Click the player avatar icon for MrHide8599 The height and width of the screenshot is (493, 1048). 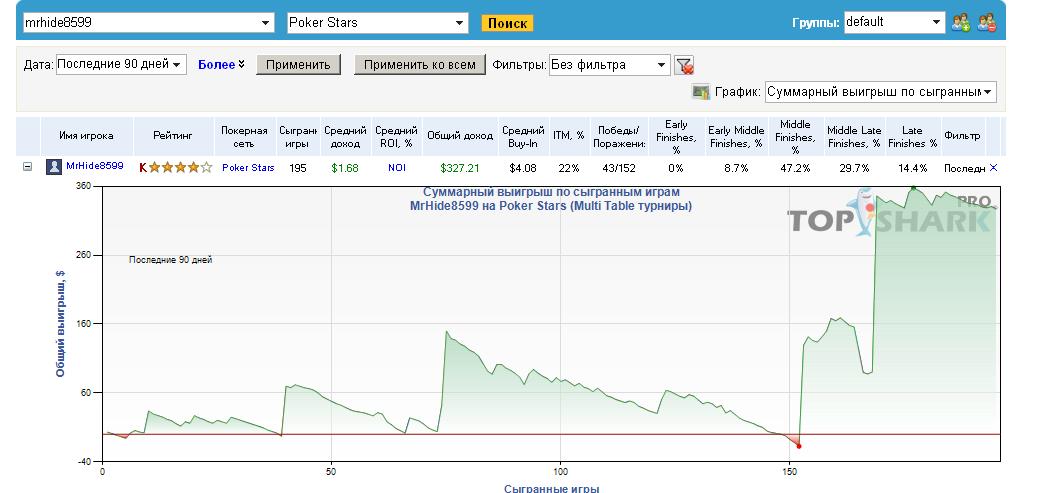(54, 167)
